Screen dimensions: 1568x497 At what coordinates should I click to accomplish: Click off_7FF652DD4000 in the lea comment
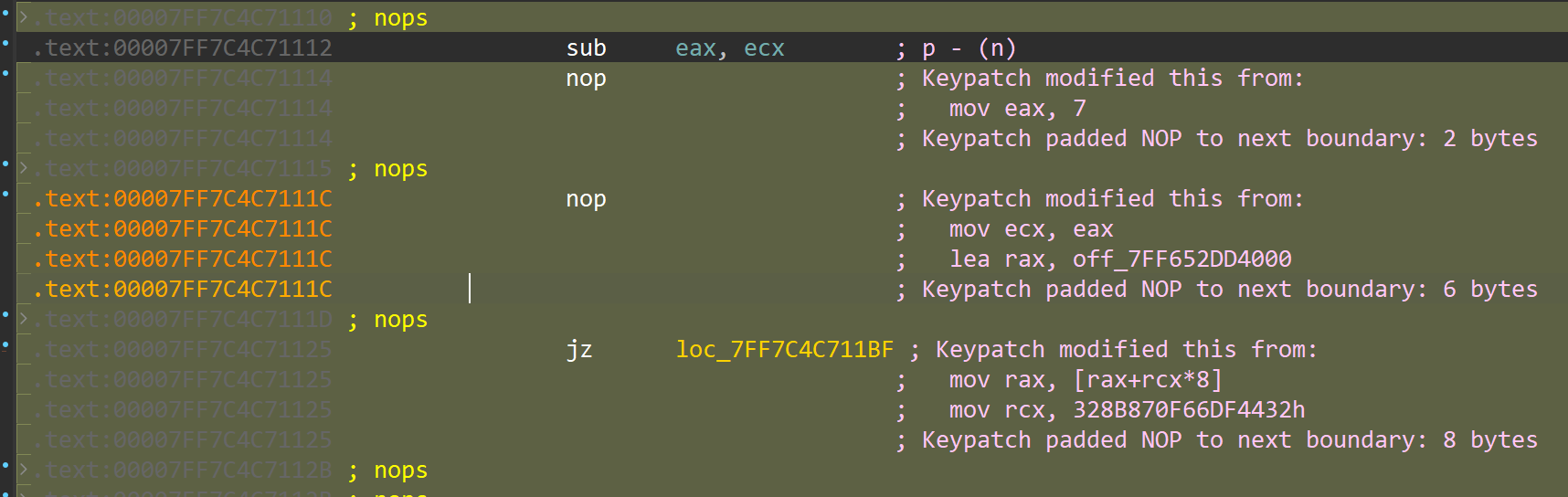1182,259
